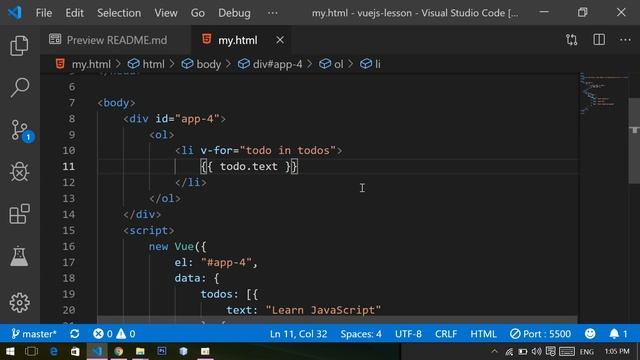Click "#app-4" string on line 17
The height and width of the screenshot is (360, 640).
[x=226, y=262]
